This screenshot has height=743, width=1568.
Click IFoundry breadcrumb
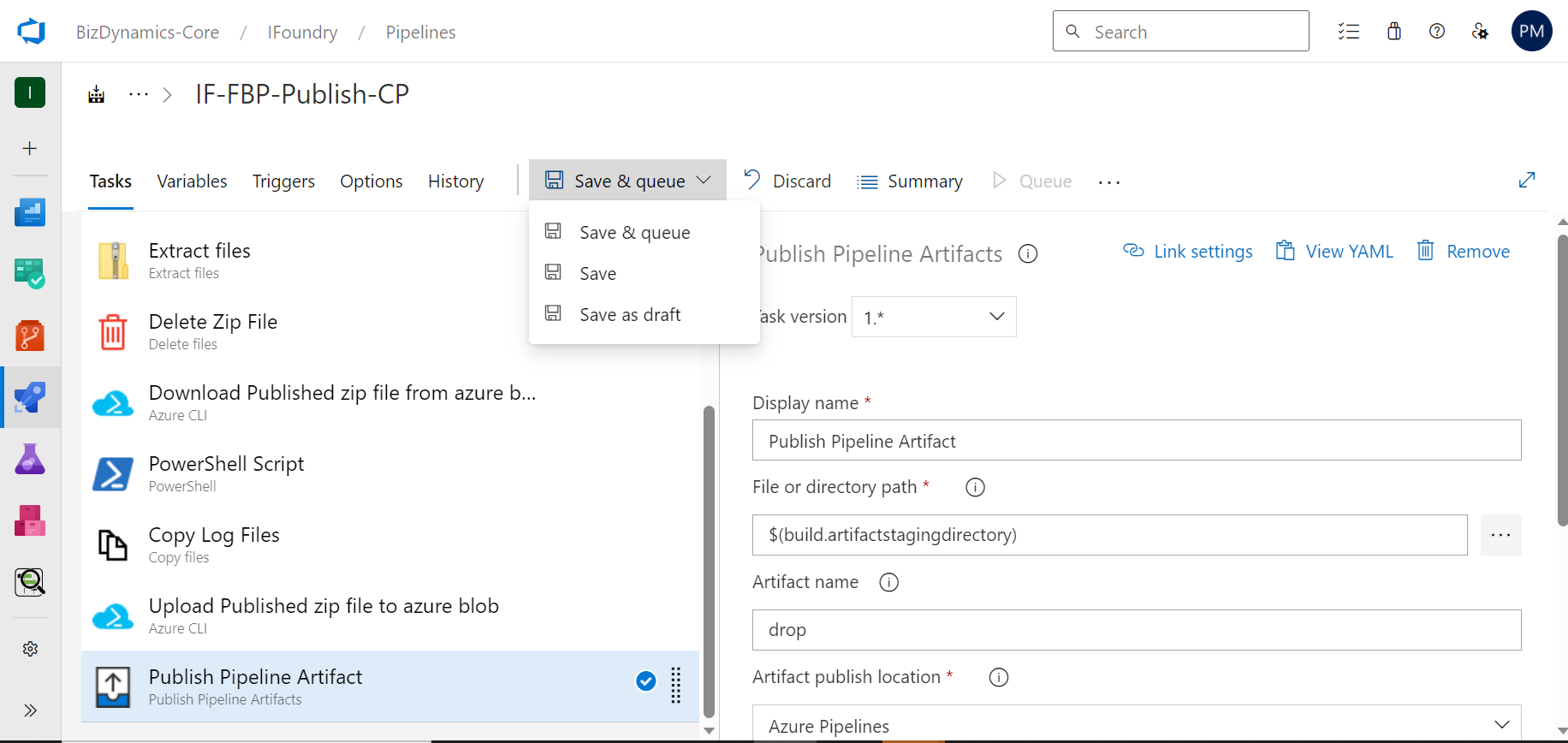(302, 33)
